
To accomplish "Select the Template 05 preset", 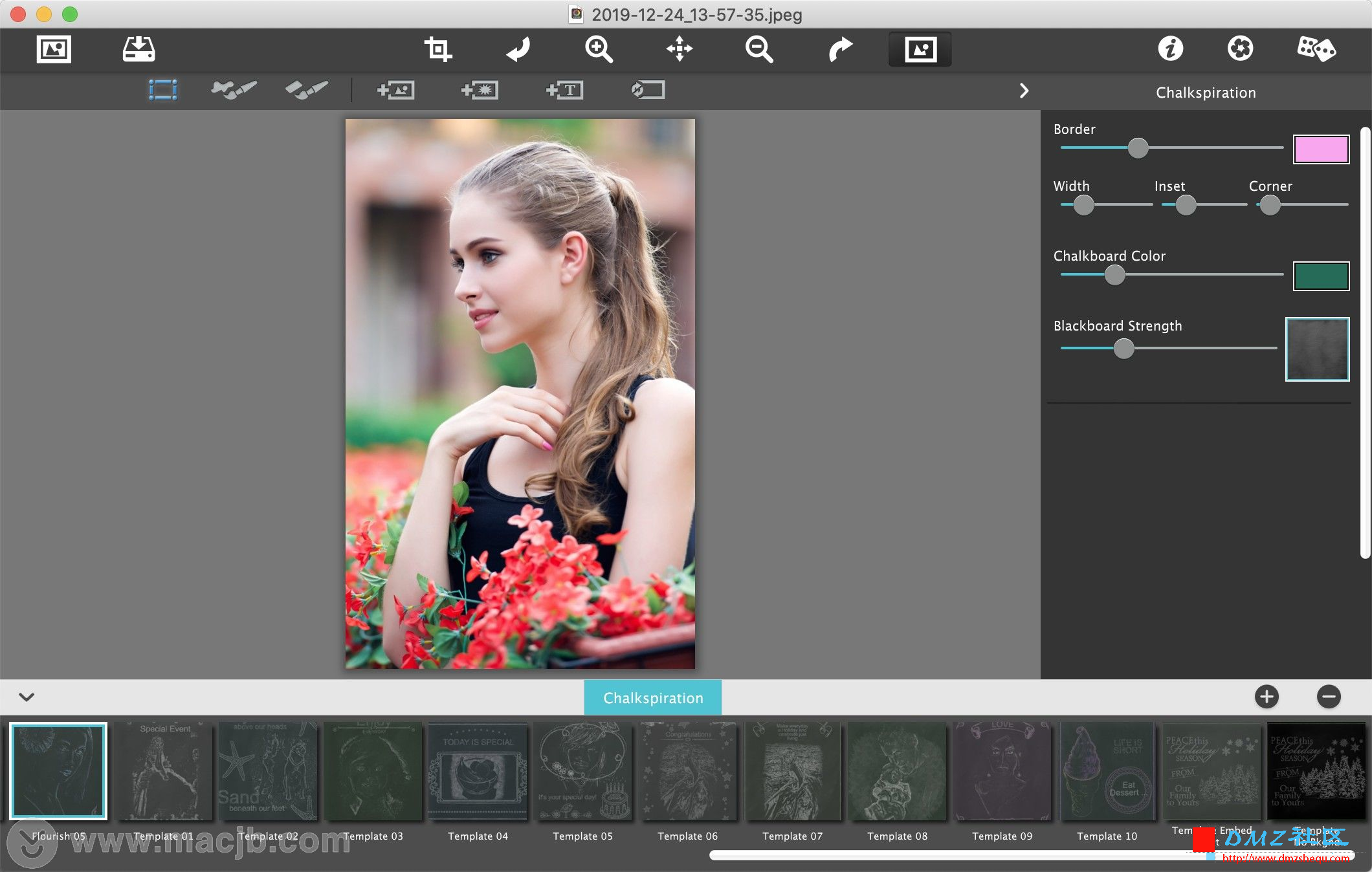I will (x=582, y=771).
